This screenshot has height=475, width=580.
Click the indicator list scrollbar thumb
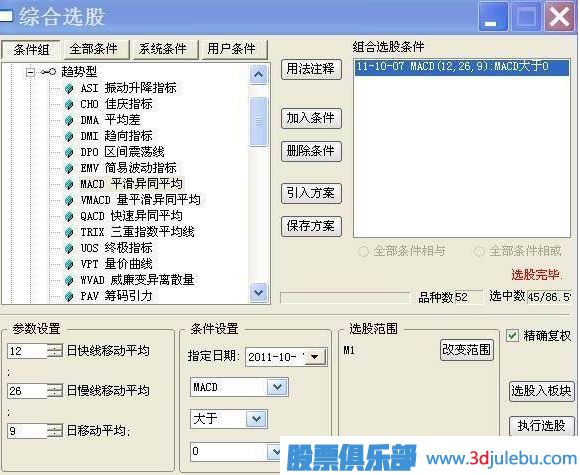(259, 121)
